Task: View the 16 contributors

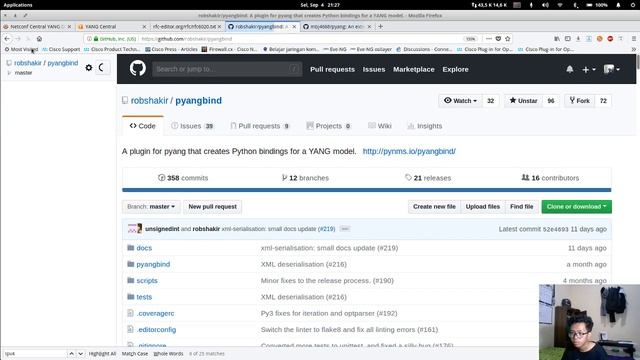Action: click(550, 178)
